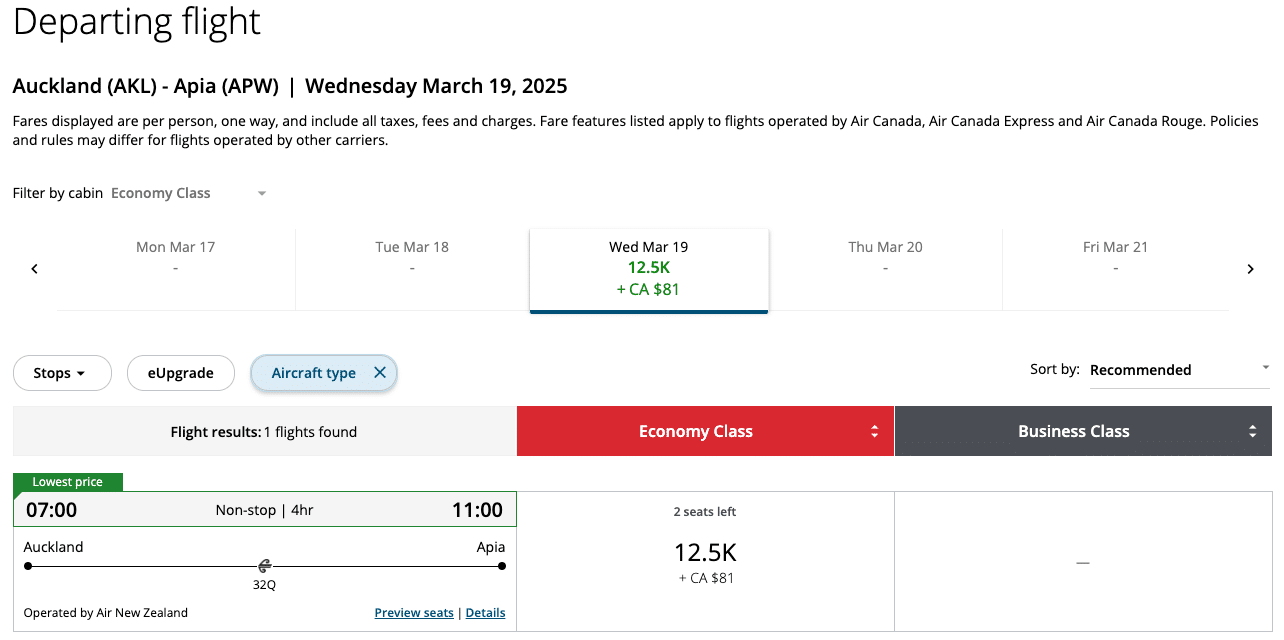Open the Filter by cabin dropdown
This screenshot has height=640, width=1284.
point(188,193)
